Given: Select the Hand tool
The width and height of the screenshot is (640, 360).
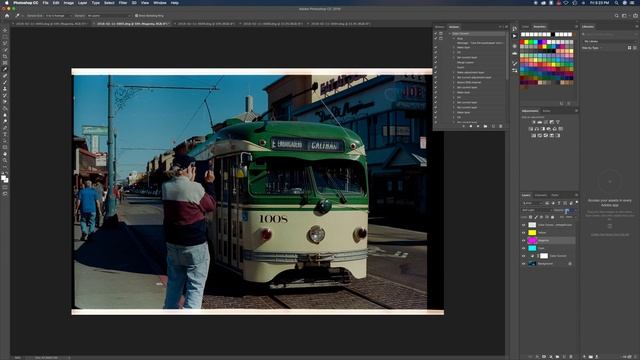Looking at the screenshot, I should tap(5, 154).
